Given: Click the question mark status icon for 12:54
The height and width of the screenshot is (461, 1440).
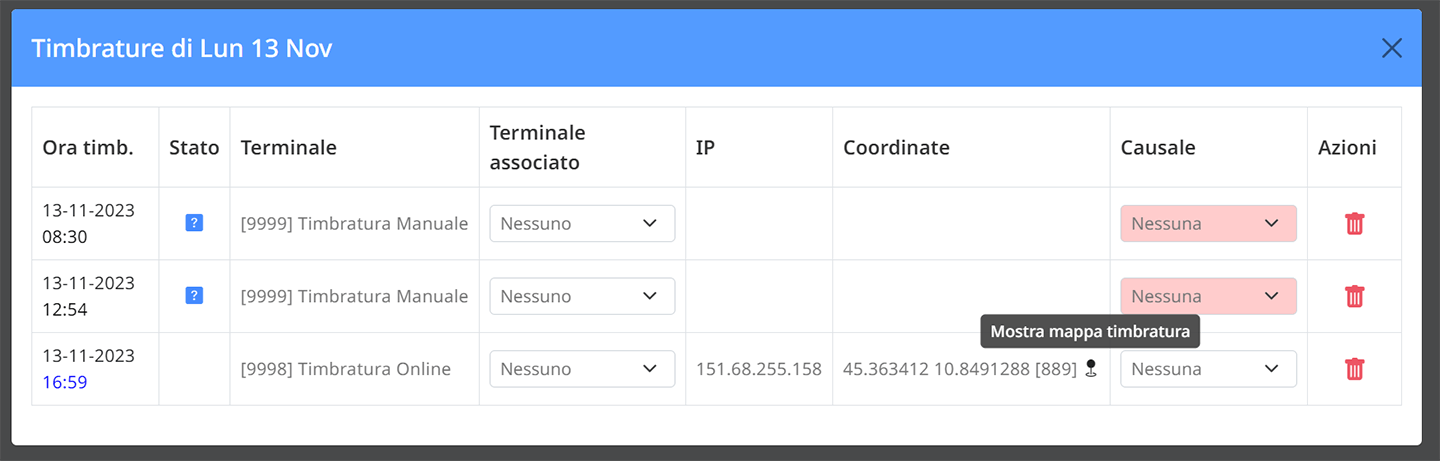Looking at the screenshot, I should point(194,296).
